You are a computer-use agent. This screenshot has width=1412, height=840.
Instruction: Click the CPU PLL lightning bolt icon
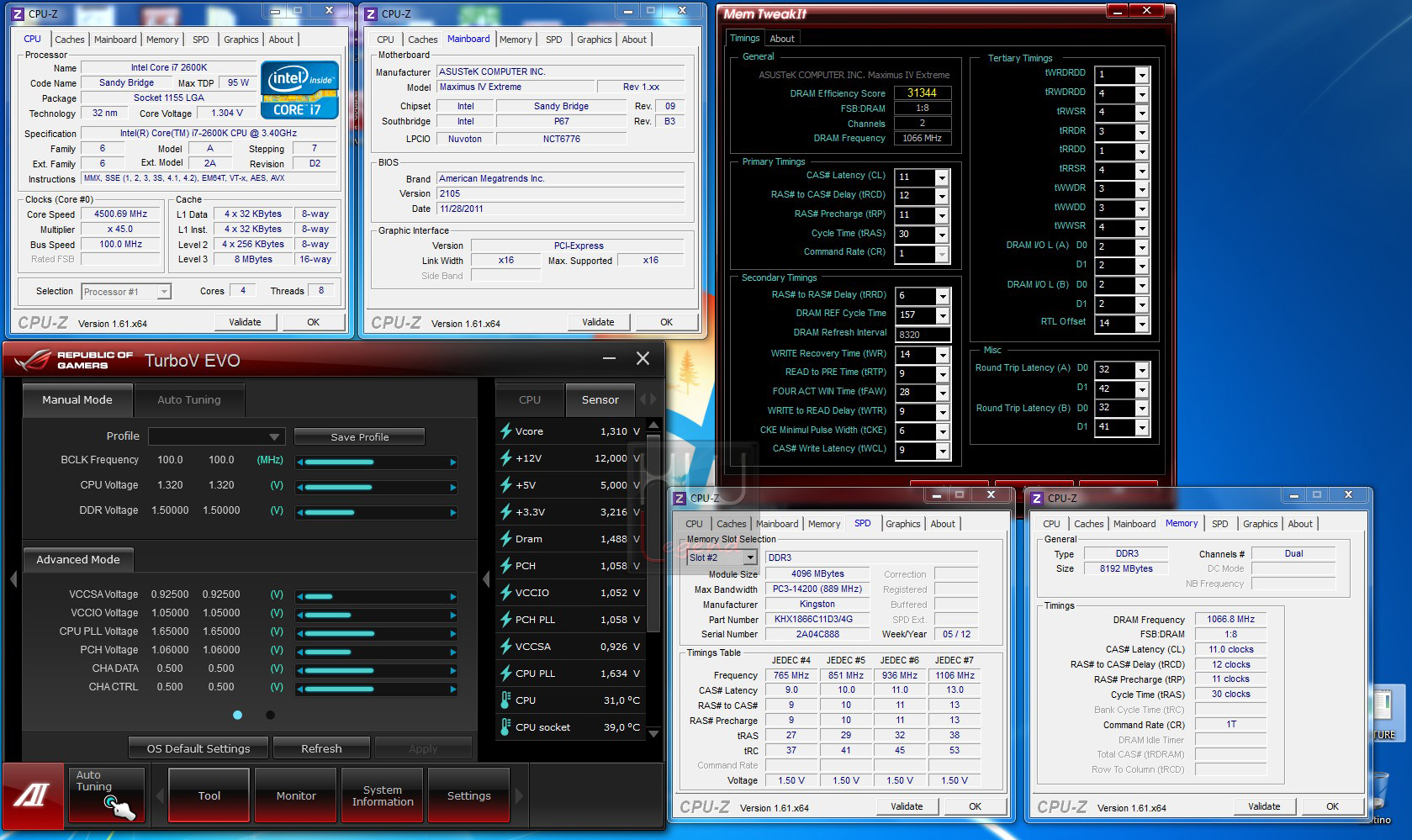coord(506,673)
